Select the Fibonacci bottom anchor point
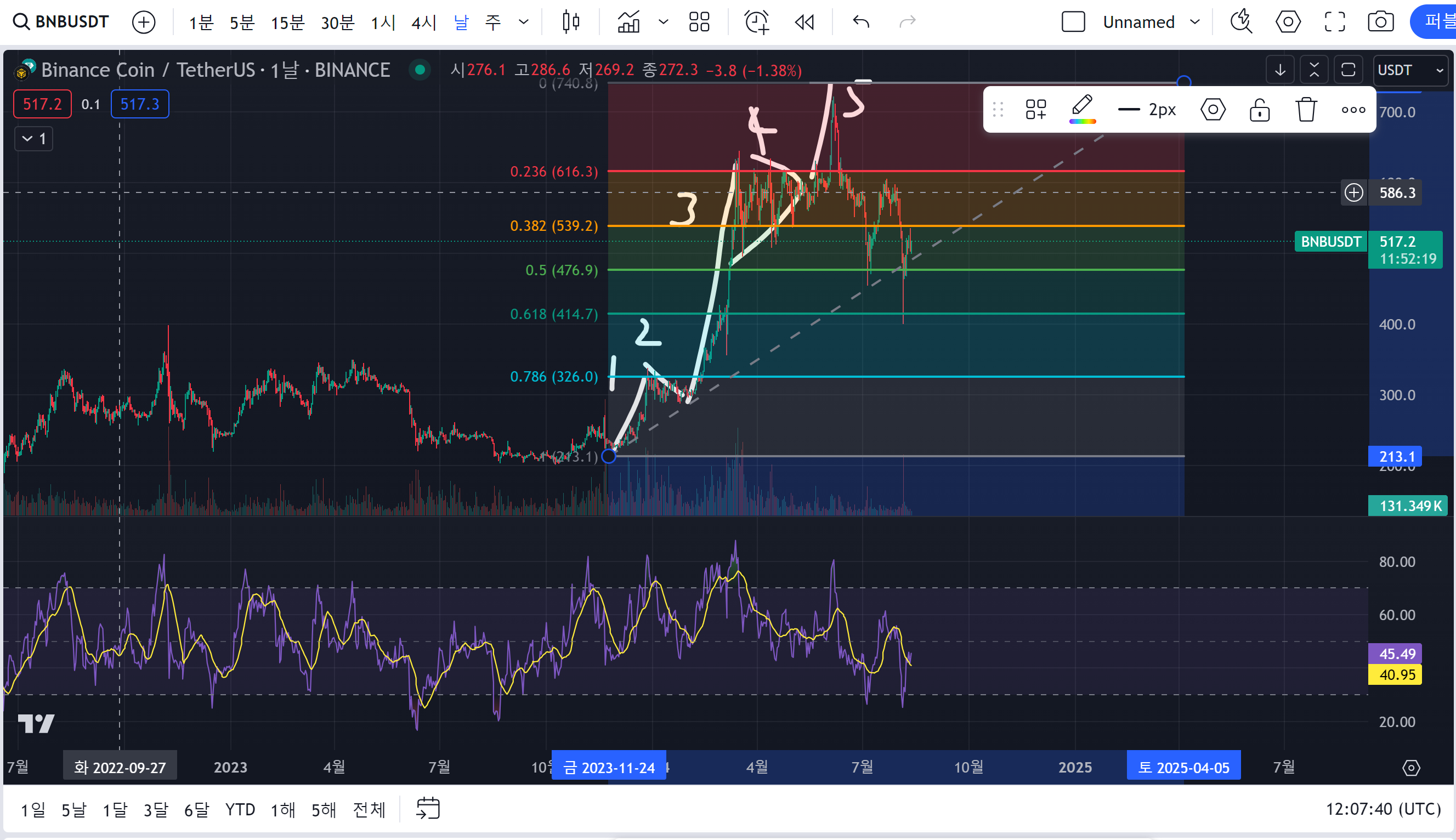The image size is (1456, 840). pyautogui.click(x=609, y=456)
